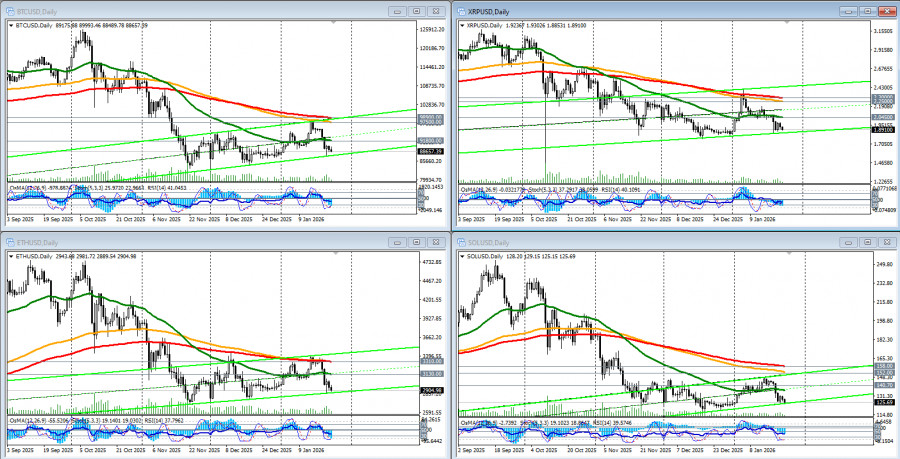Image resolution: width=900 pixels, height=459 pixels.
Task: Open the arrow menu beside BTCUSD,Daily label
Action: coord(11,25)
